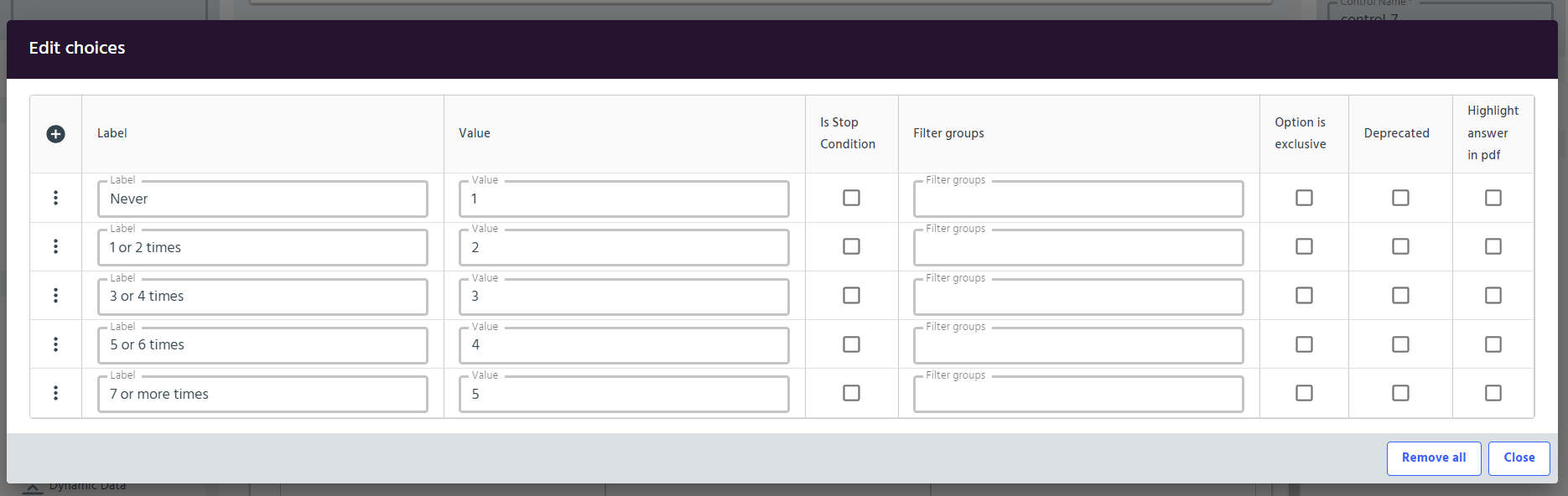Open Filter groups field for 7 or more times
Viewport: 1568px width, 496px height.
click(x=1078, y=394)
